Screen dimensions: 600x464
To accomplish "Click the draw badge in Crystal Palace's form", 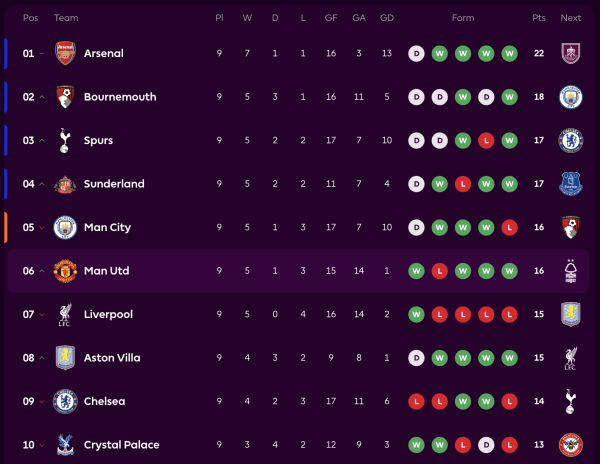I will (486, 445).
